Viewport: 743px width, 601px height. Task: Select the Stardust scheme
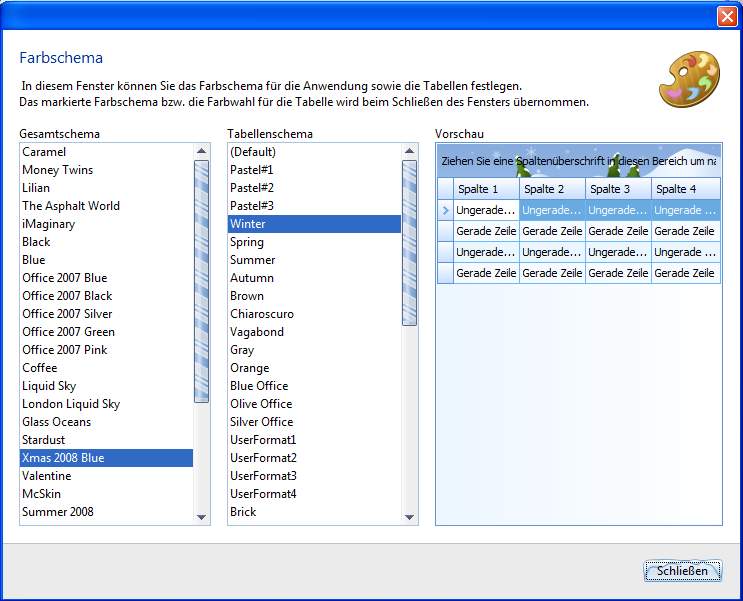pos(107,440)
